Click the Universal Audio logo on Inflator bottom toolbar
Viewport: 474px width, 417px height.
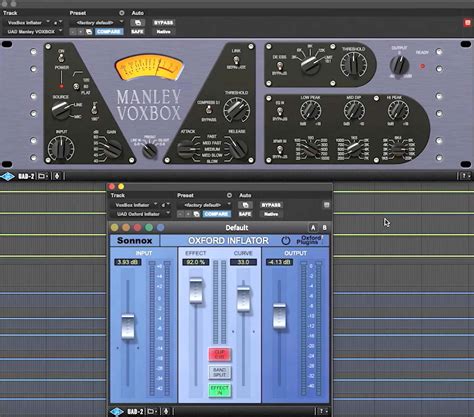pyautogui.click(x=117, y=412)
